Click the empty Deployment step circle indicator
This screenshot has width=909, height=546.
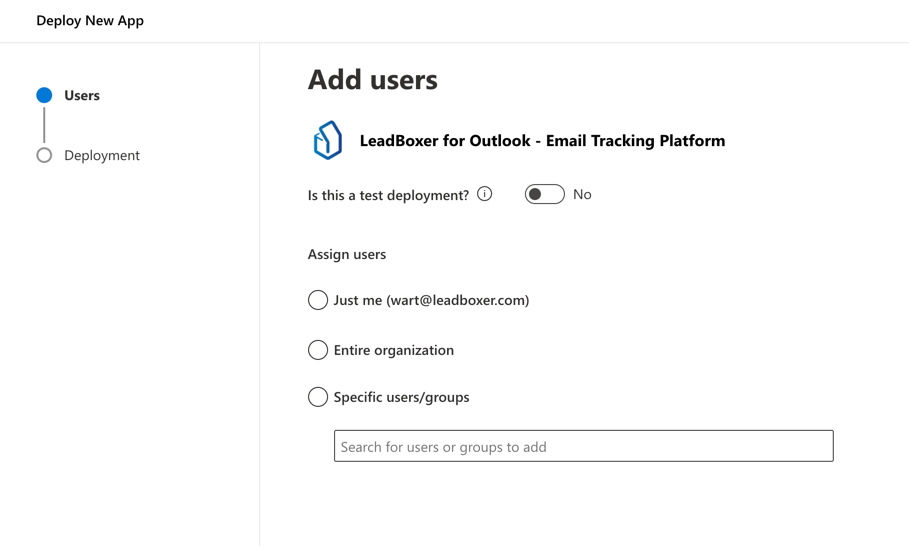coord(44,155)
